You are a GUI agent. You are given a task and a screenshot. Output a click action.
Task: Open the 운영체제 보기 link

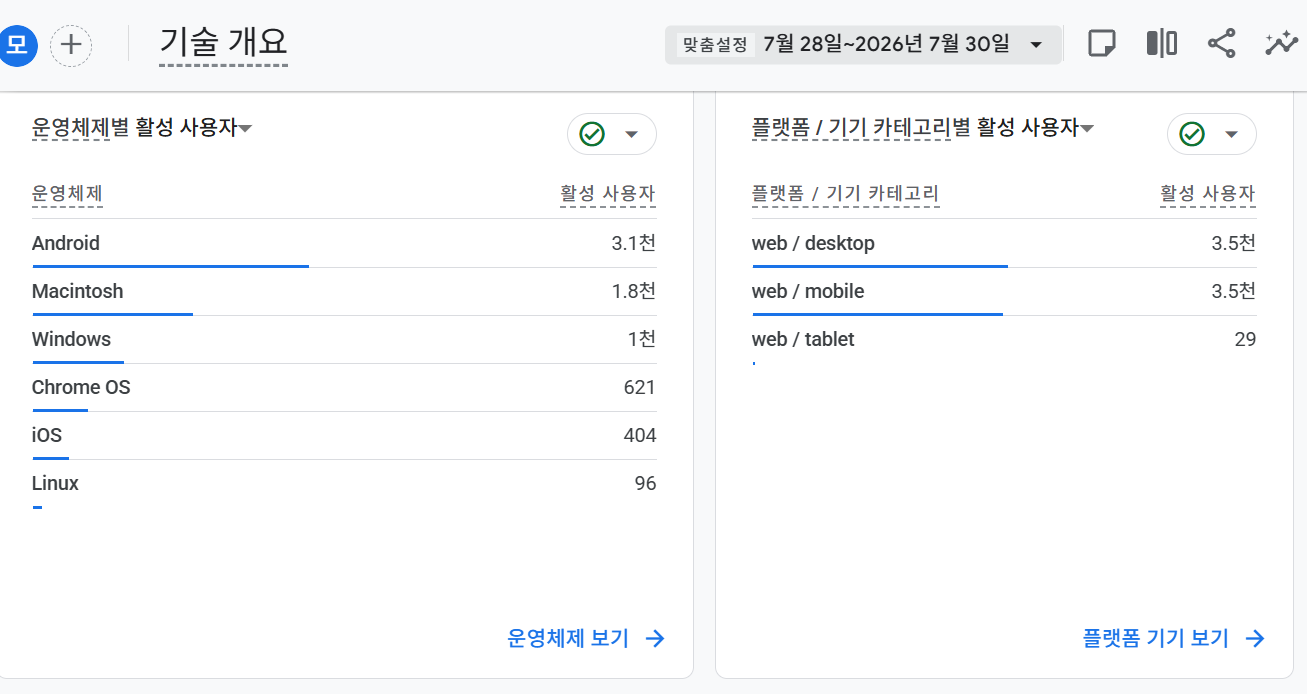point(568,639)
